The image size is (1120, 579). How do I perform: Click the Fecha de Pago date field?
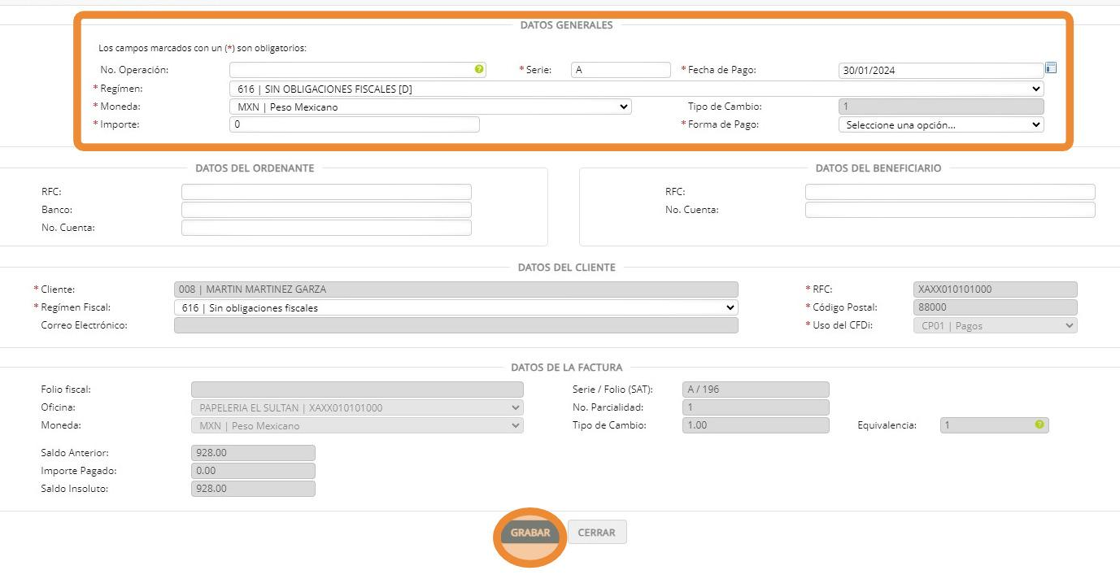[941, 71]
